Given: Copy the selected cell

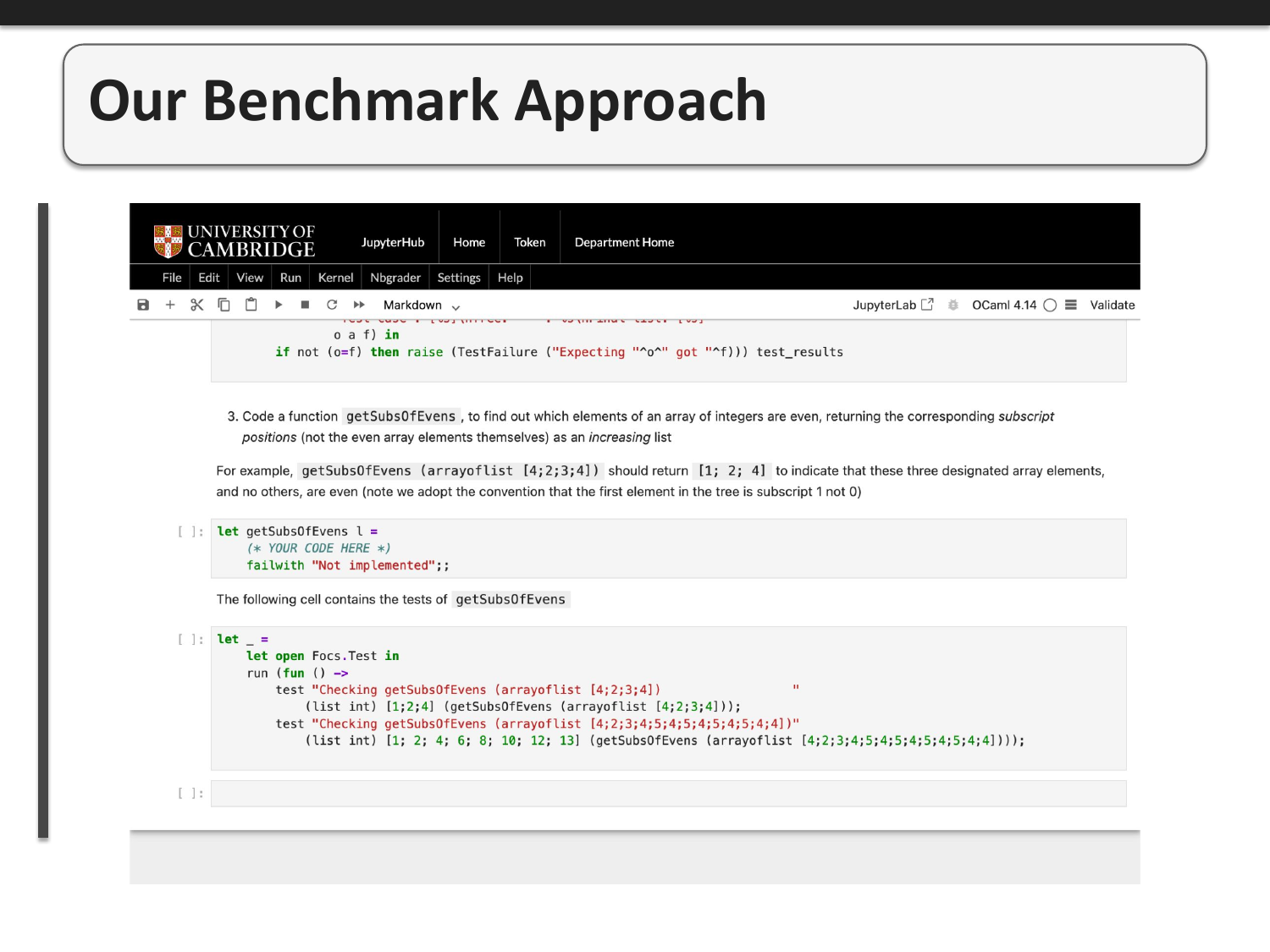Looking at the screenshot, I should click(224, 305).
